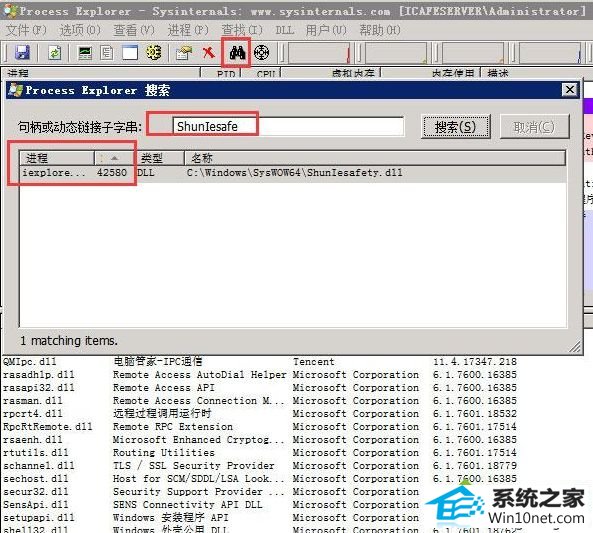
Task: Select the schannel.dll row
Action: click(259, 465)
